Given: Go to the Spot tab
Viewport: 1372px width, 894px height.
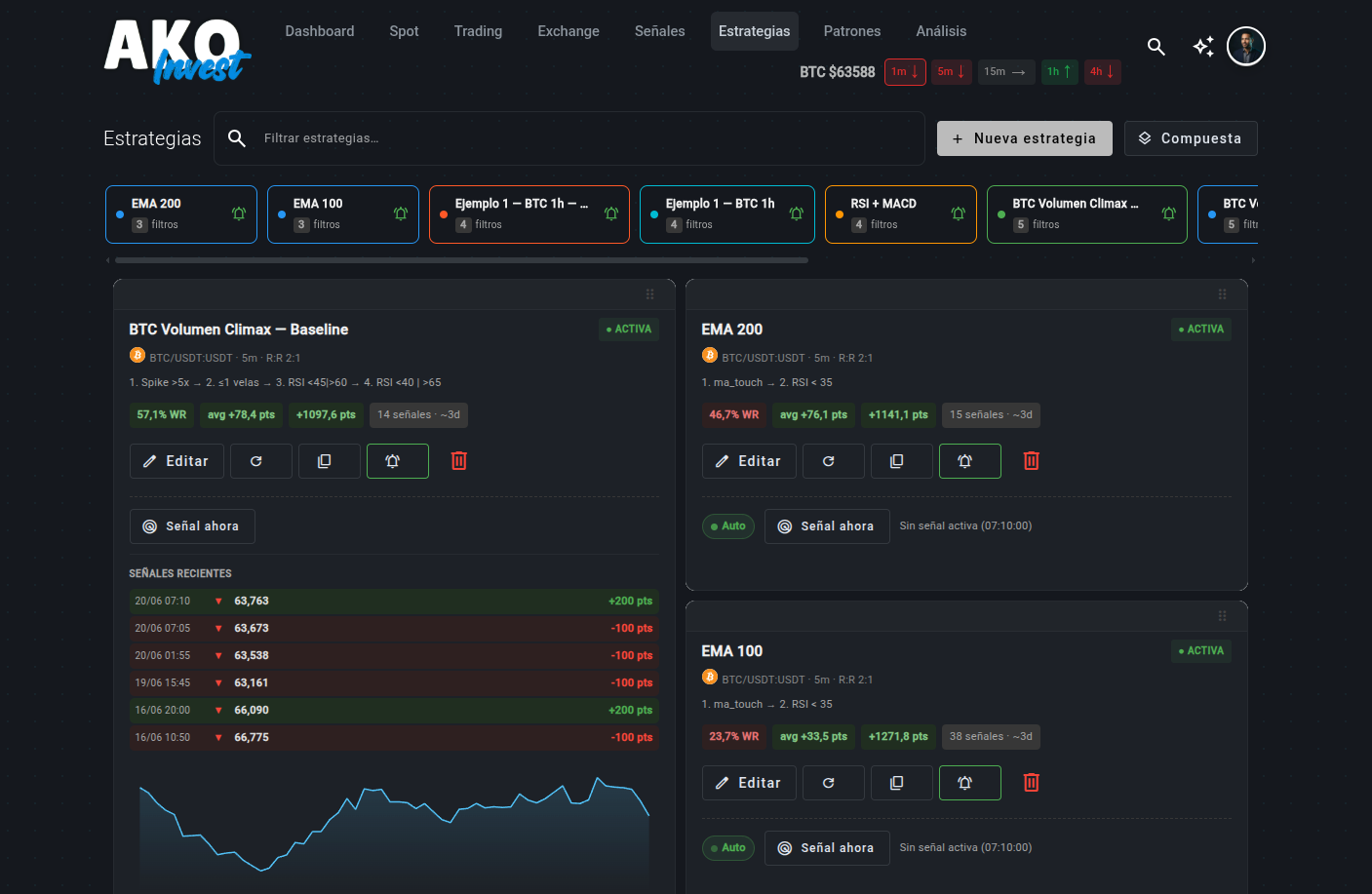Looking at the screenshot, I should tap(404, 31).
